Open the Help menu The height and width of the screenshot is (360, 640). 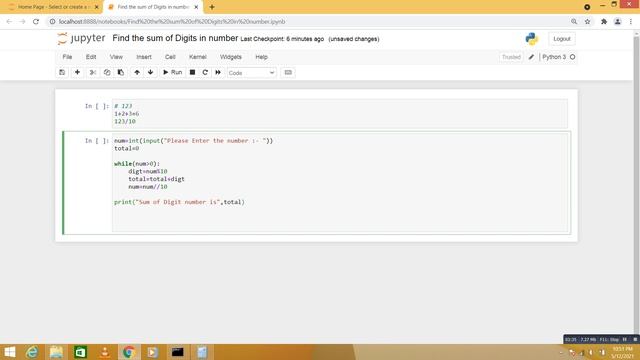261,57
